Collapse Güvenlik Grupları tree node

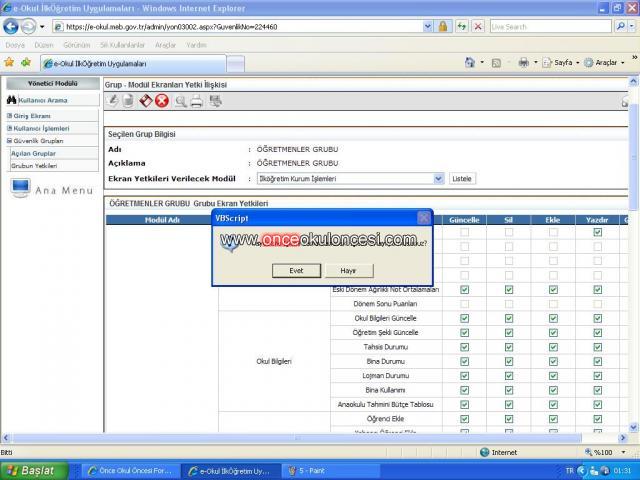[x=9, y=141]
